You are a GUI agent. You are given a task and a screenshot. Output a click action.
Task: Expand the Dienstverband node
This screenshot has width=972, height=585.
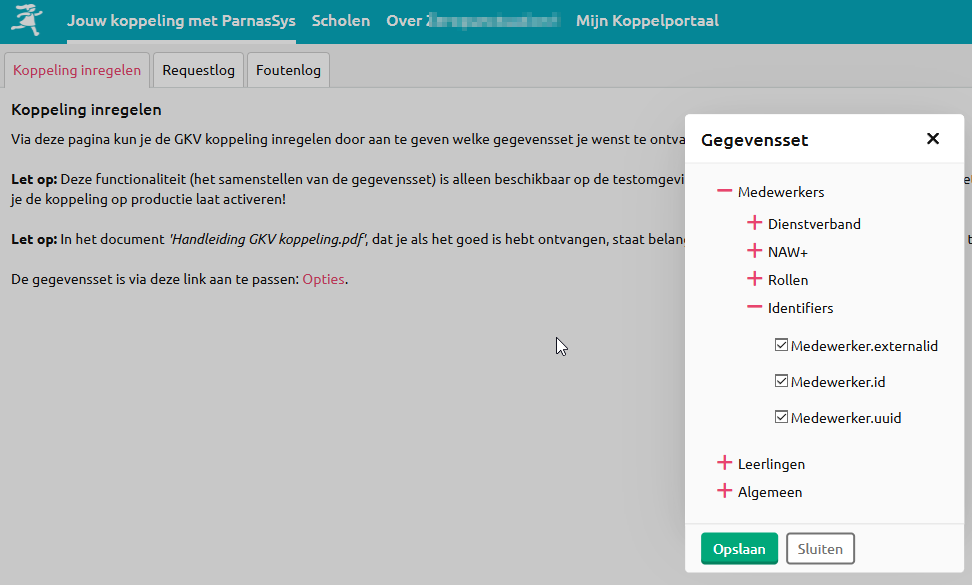click(754, 223)
